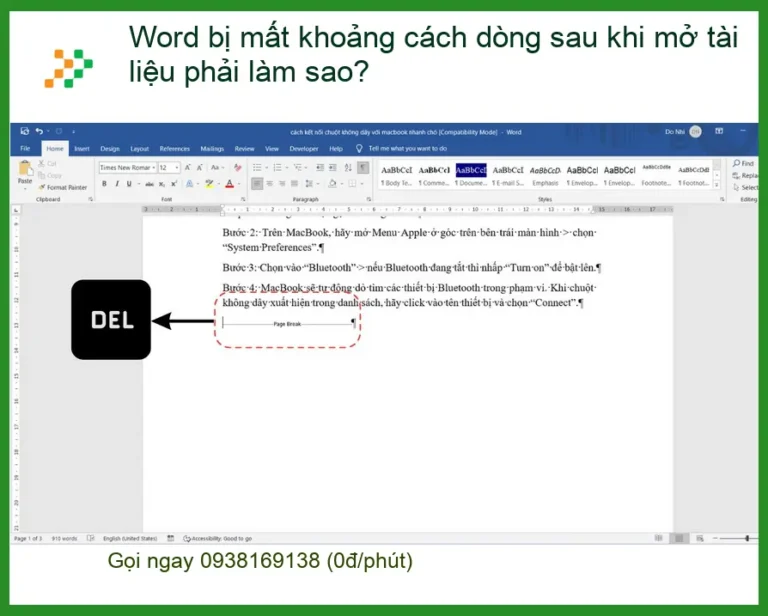
Task: Toggle Show/Hide paragraph marks button
Action: coord(363,168)
